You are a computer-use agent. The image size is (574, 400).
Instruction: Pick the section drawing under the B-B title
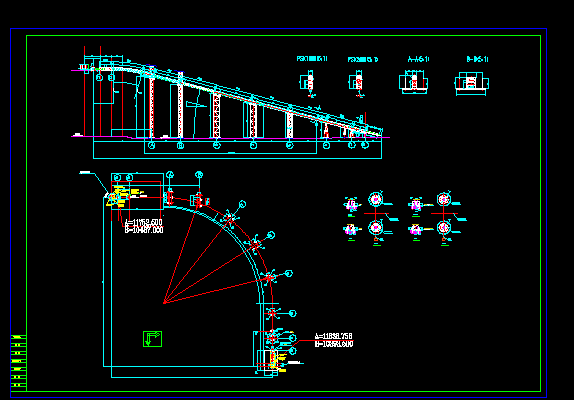click(x=472, y=83)
